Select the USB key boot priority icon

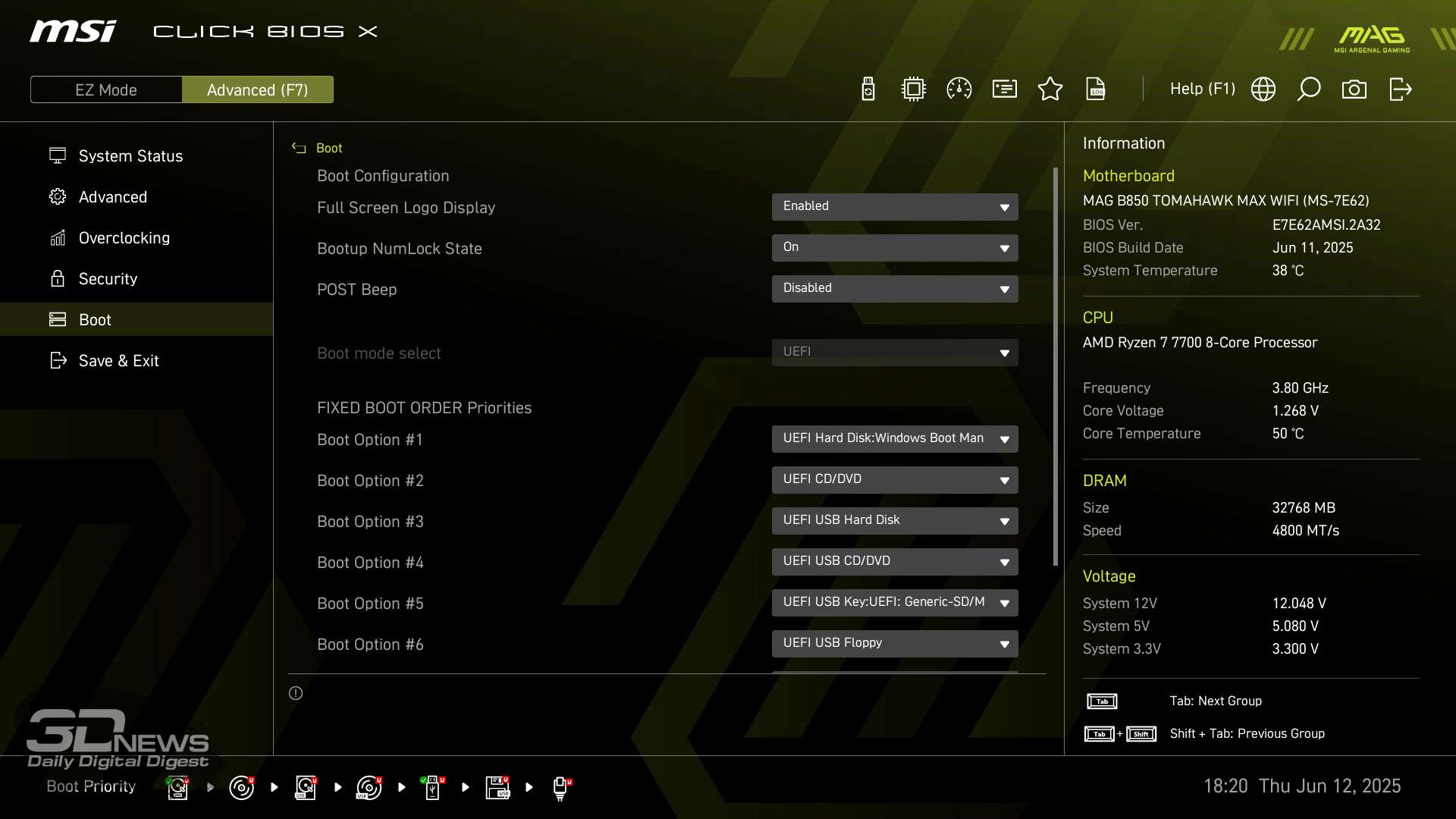pos(433,788)
